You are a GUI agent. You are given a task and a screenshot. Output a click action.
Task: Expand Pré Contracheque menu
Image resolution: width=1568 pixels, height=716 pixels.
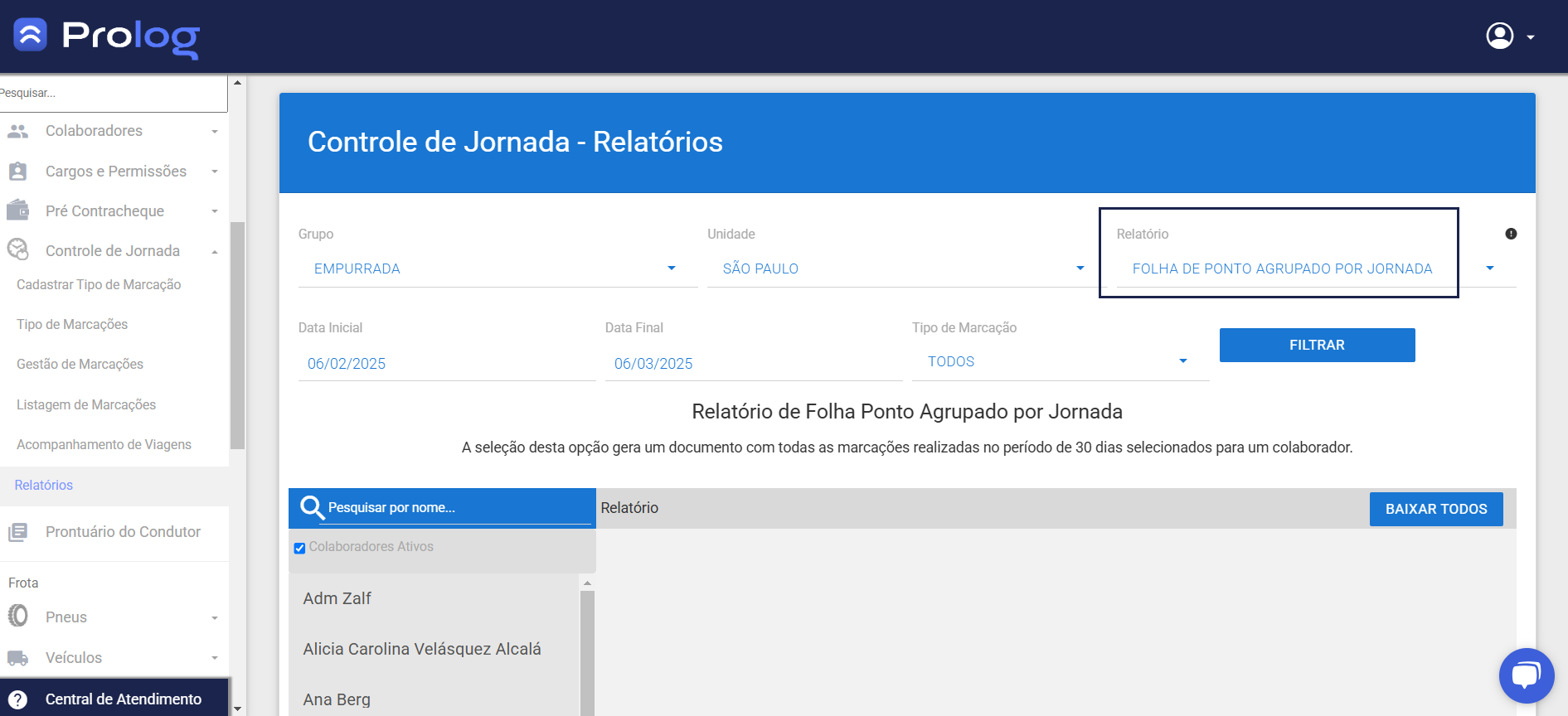[x=215, y=211]
